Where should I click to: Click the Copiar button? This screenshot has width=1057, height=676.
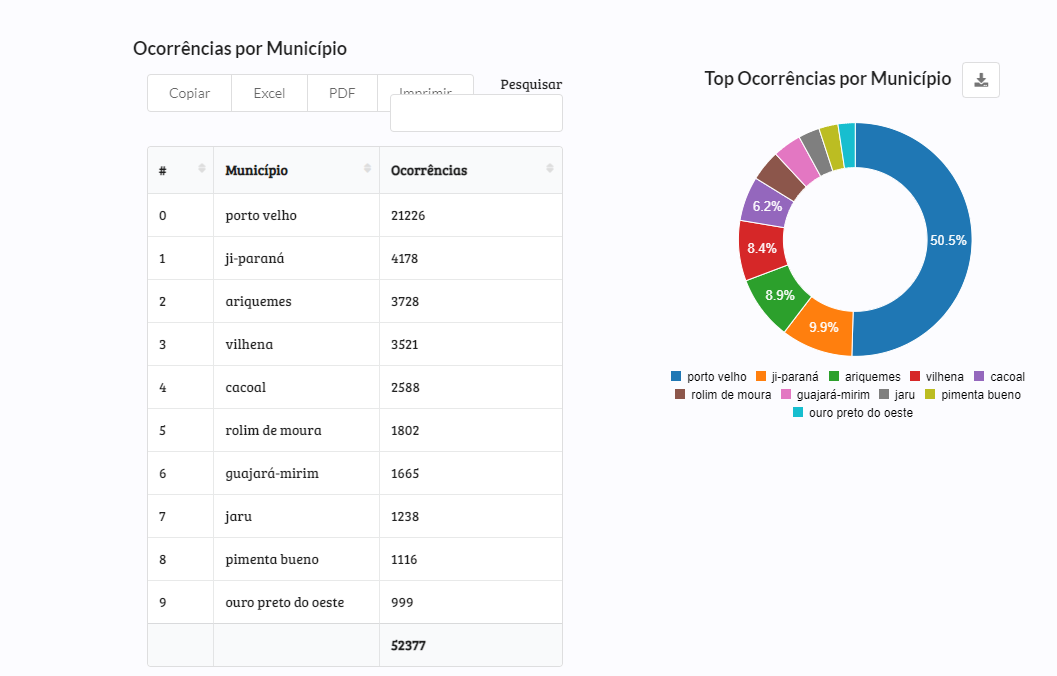[x=189, y=93]
